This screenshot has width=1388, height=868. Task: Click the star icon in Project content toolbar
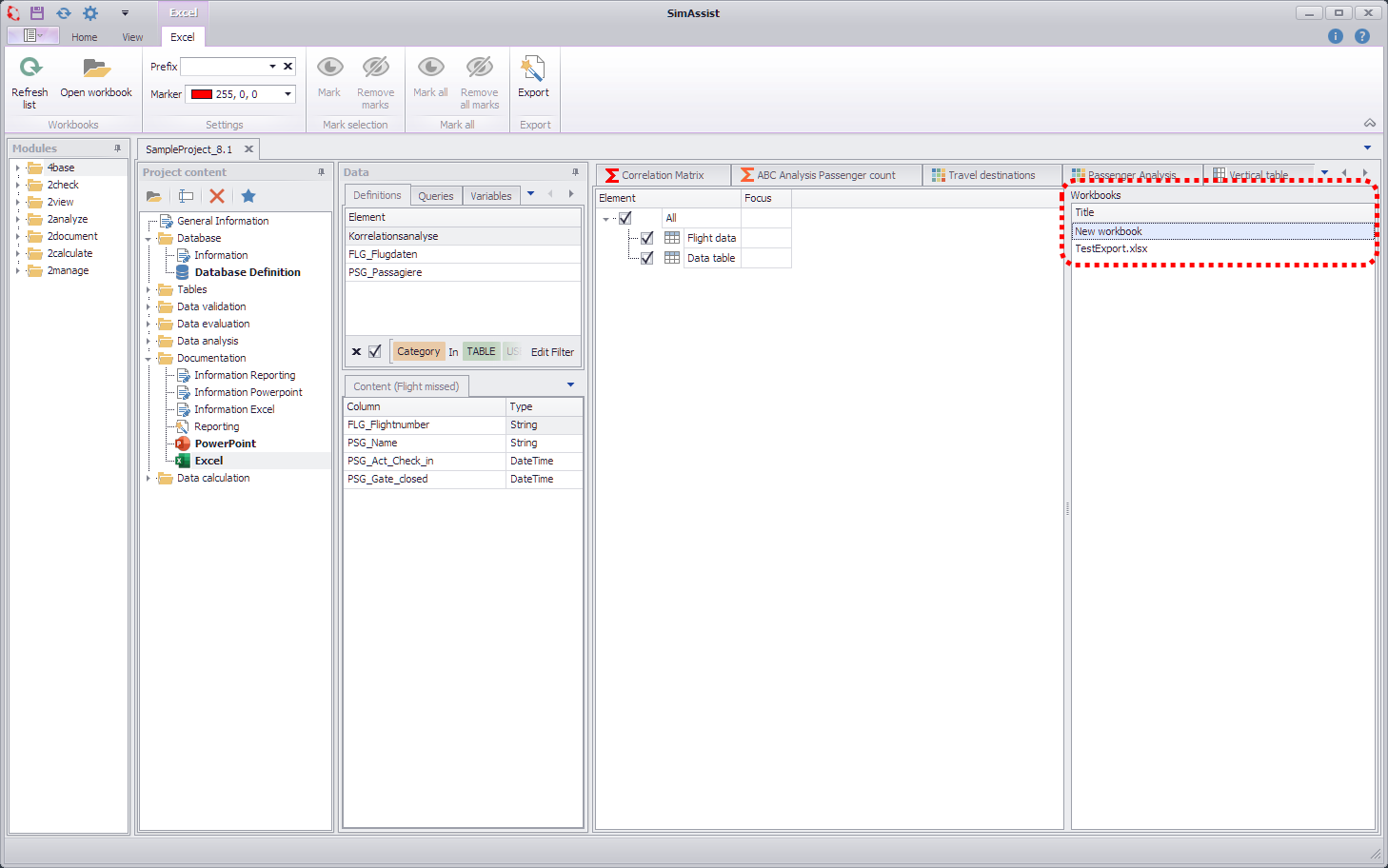pos(248,195)
